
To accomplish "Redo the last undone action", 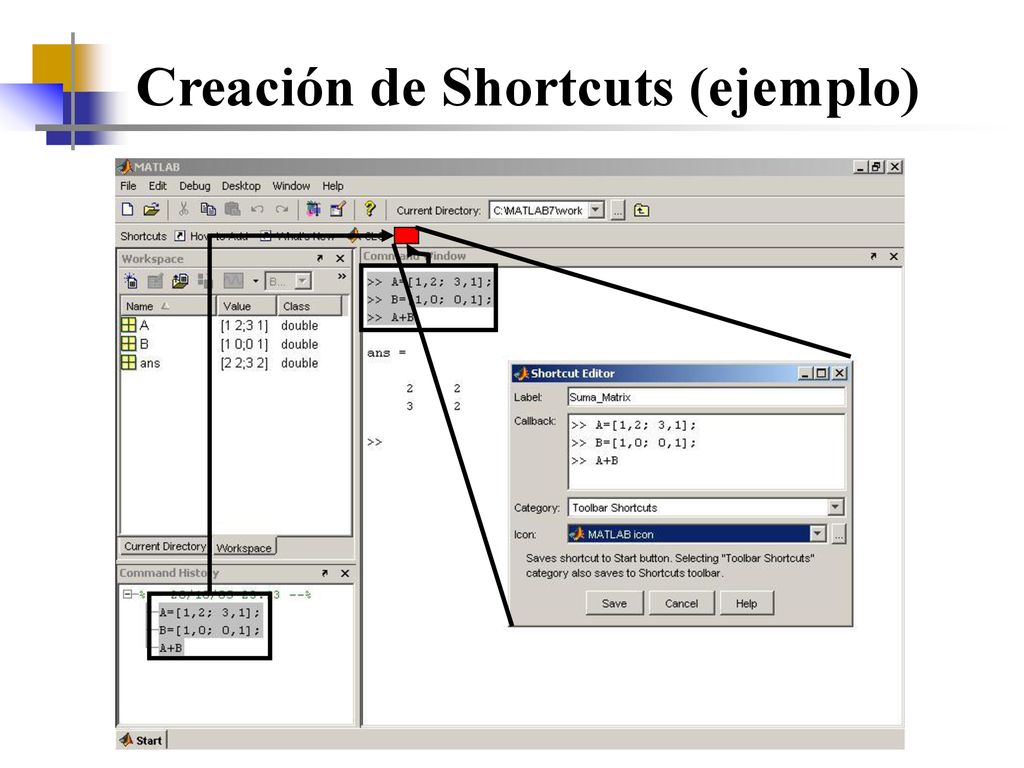I will pos(281,210).
